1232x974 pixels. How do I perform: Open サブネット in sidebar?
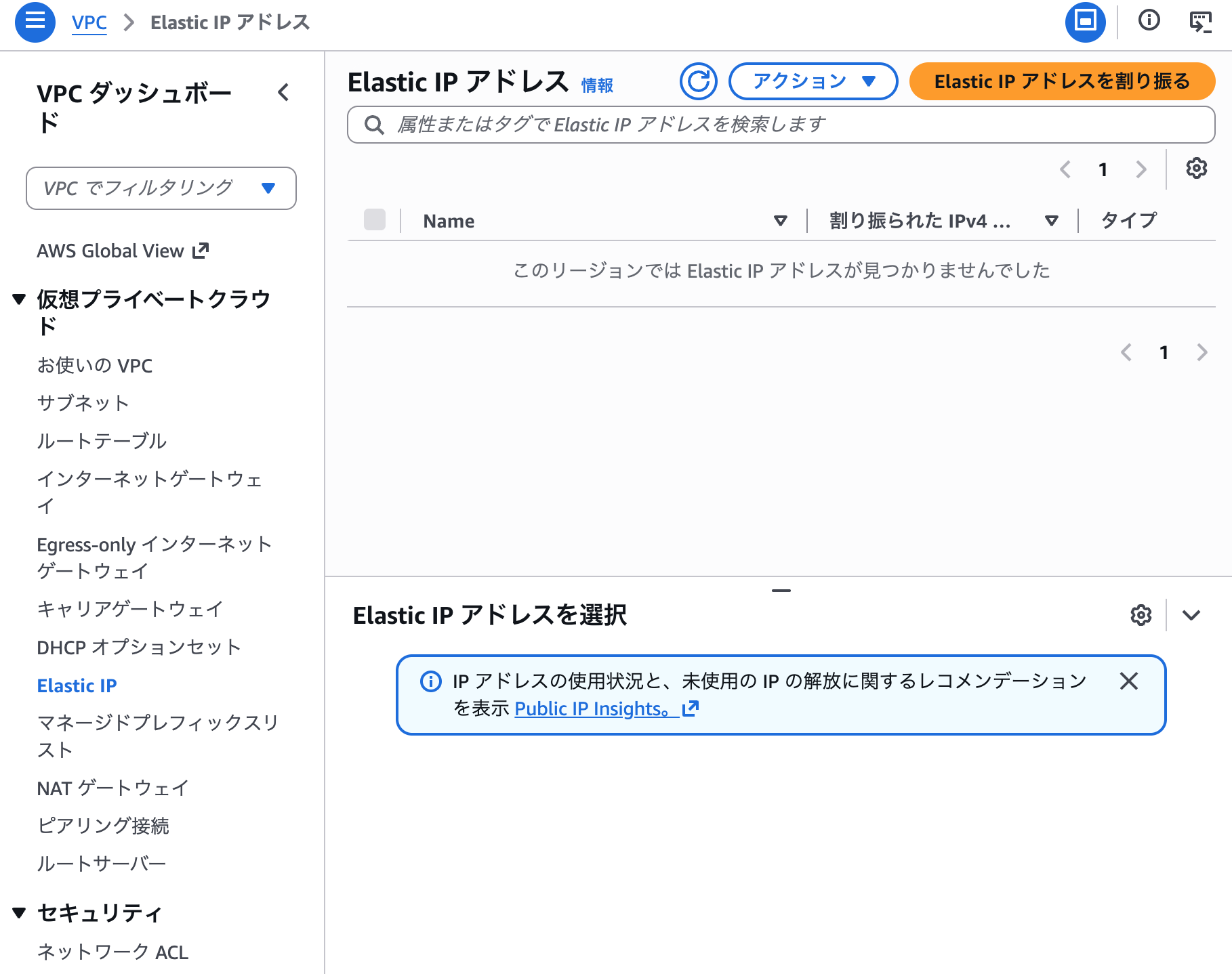[x=83, y=403]
